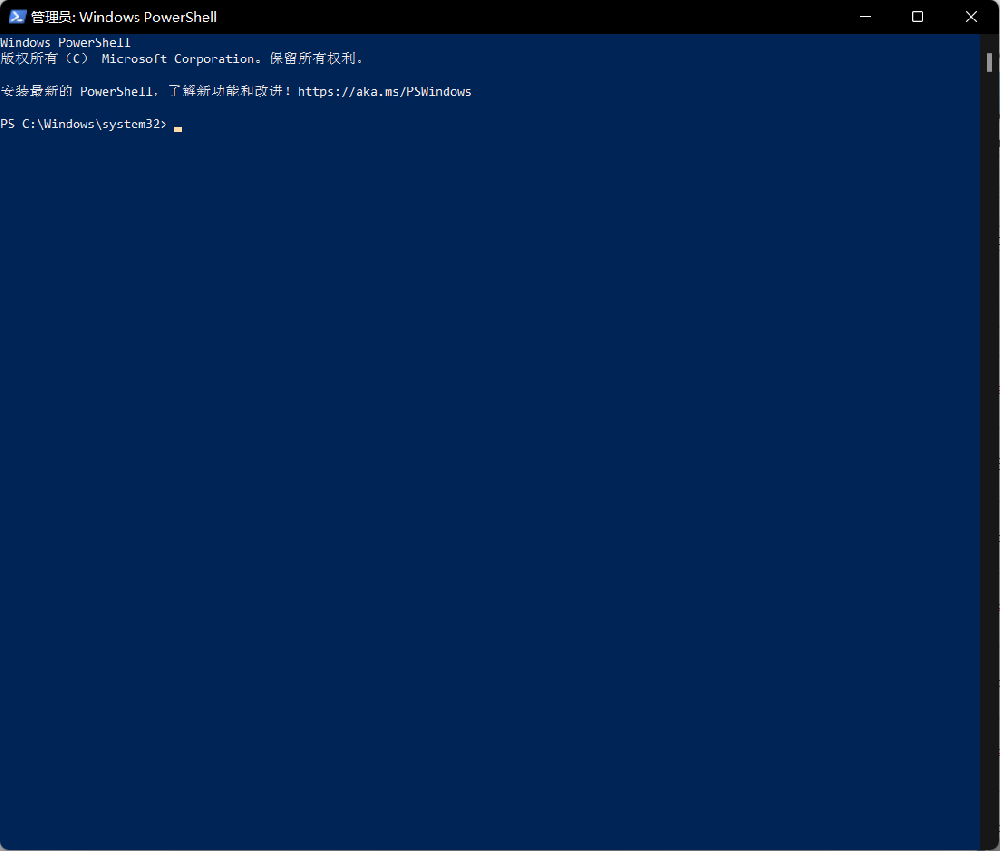Click the vertical scrollbar thumb

click(x=989, y=63)
